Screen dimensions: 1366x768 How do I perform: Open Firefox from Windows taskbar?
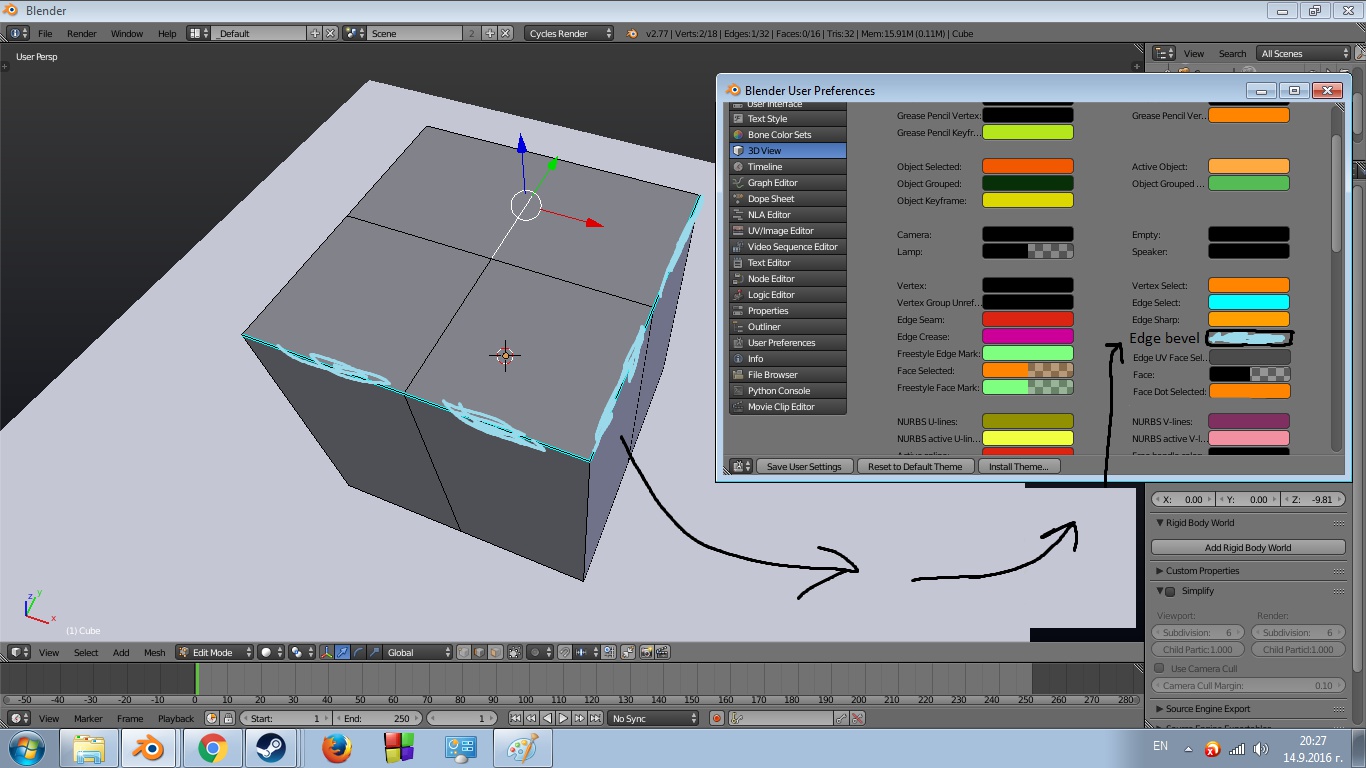click(x=337, y=748)
